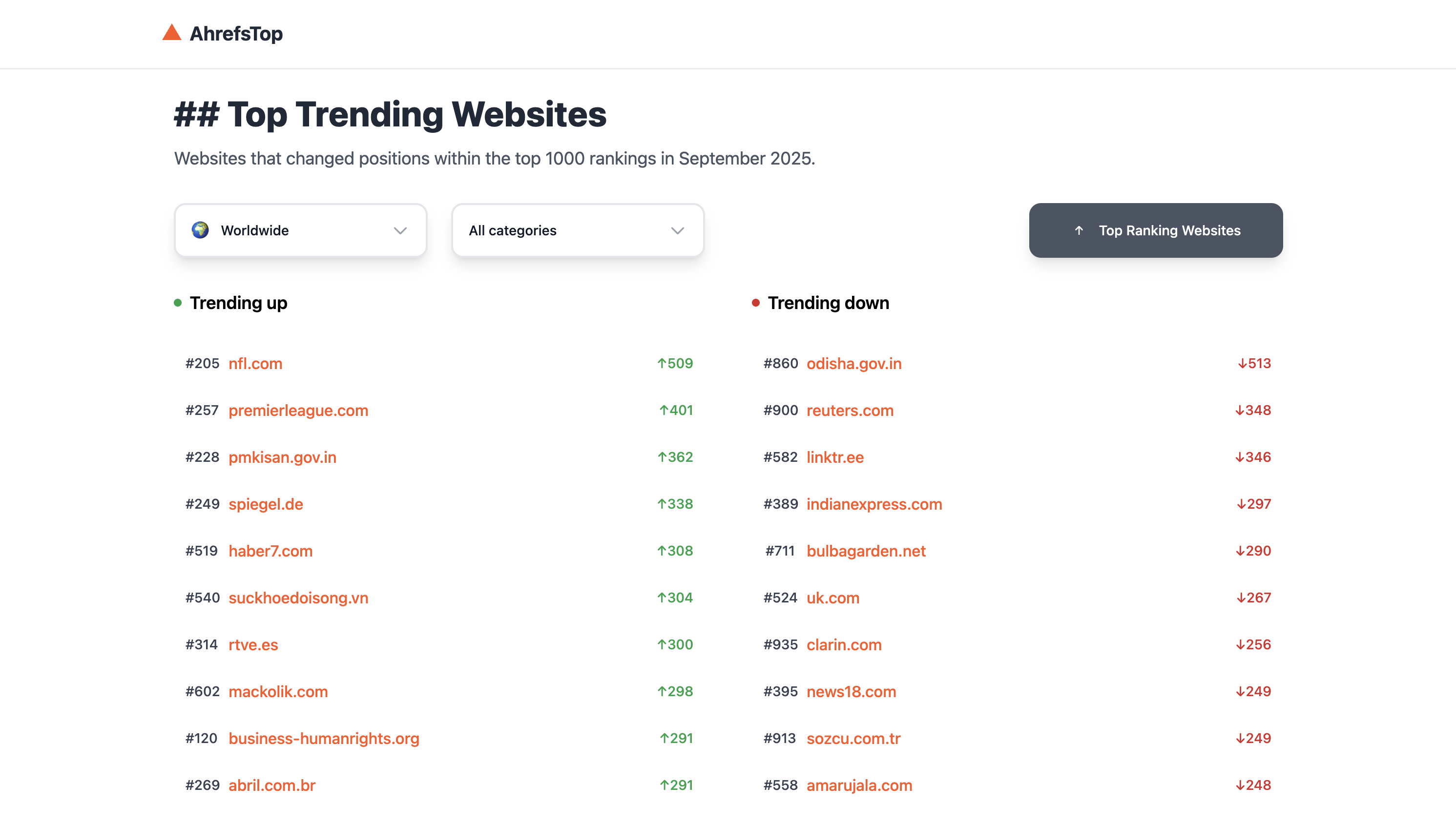Open the linktr.ee link
Viewport: 1456px width, 827px height.
click(x=834, y=457)
